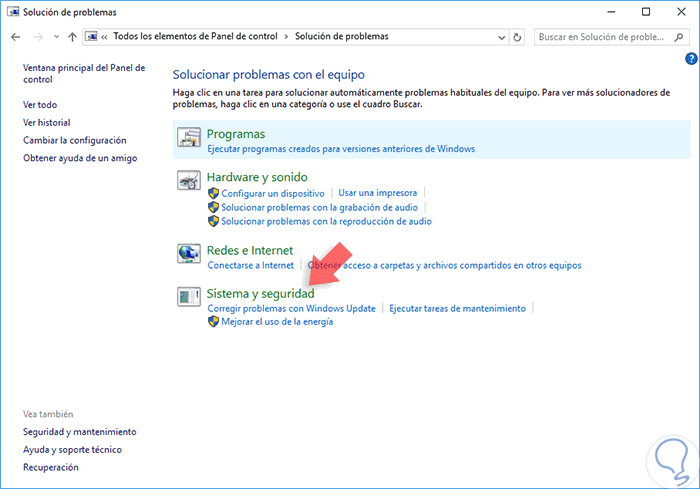
Task: Click the window title bar icon
Action: click(x=13, y=12)
